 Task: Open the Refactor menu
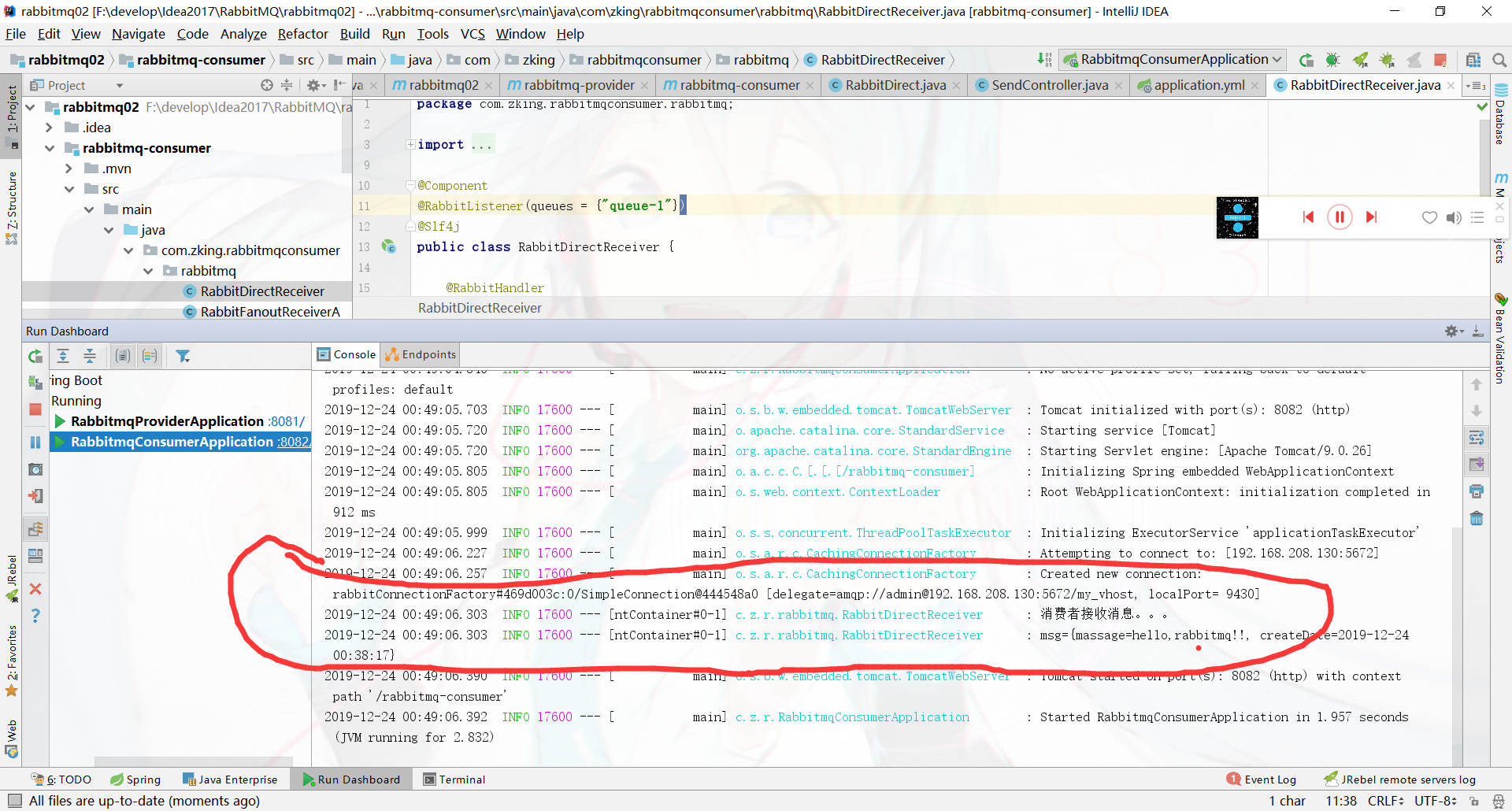click(x=302, y=34)
